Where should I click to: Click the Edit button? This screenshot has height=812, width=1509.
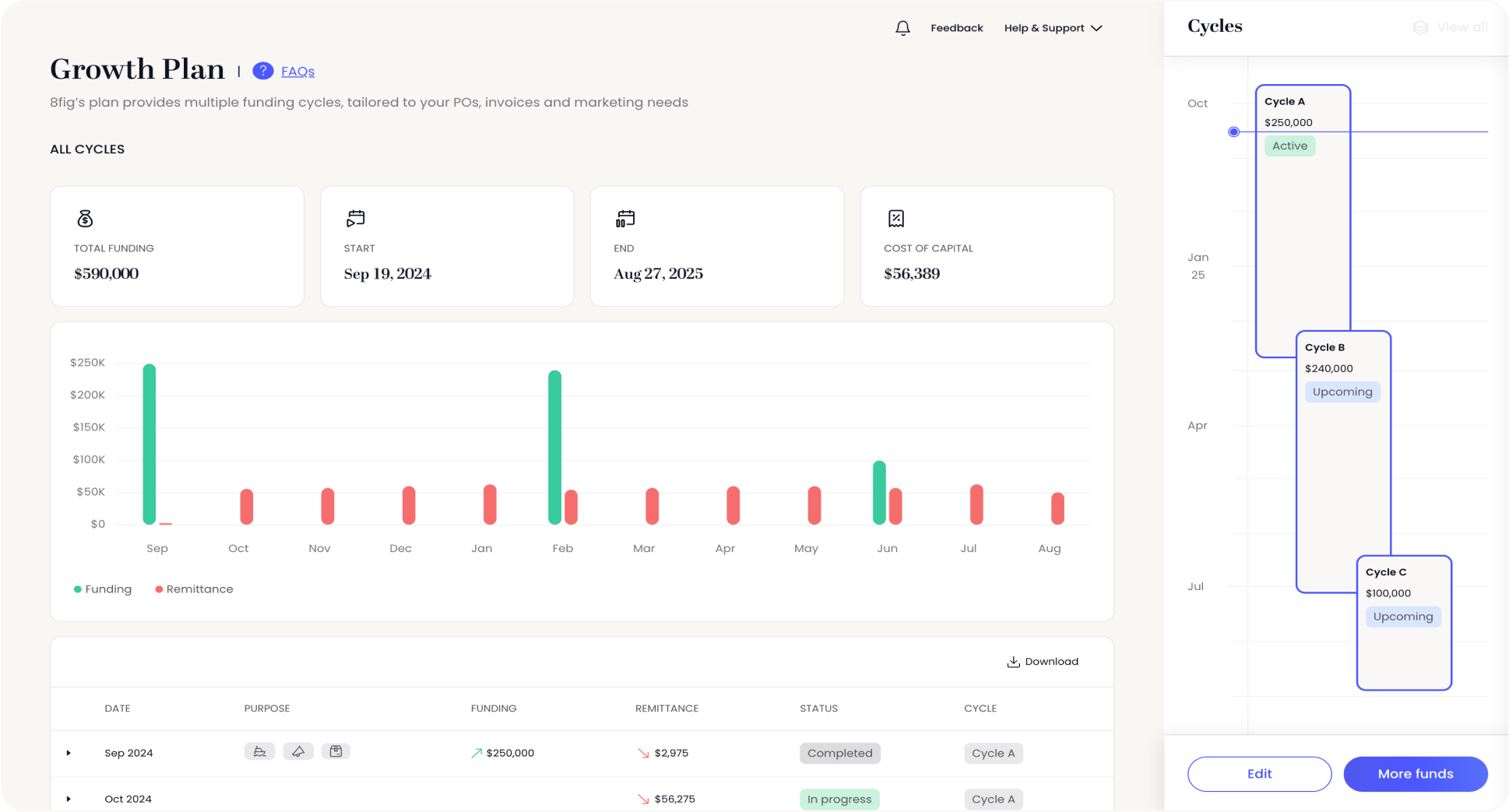click(1259, 774)
